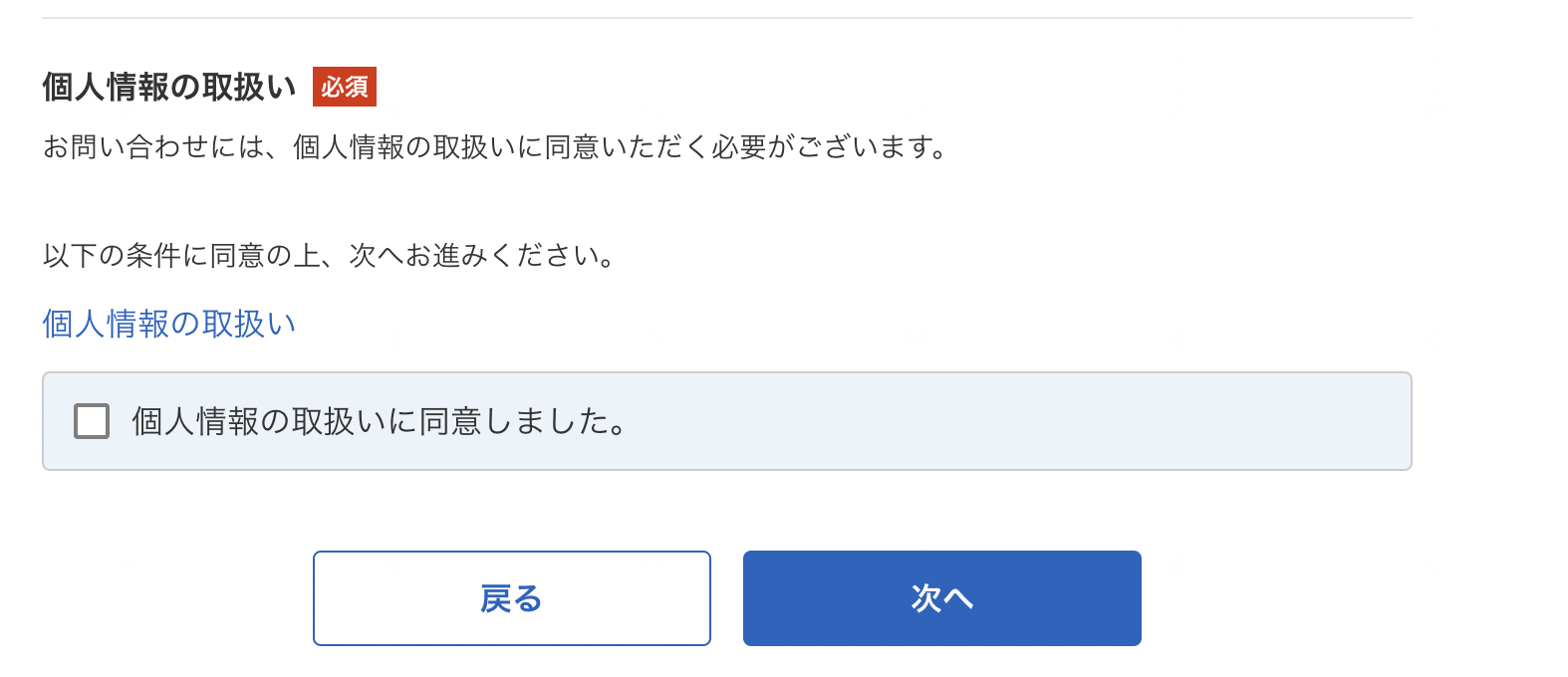The height and width of the screenshot is (677, 1568).
Task: Click the sentence starting with お問い合わせには
Action: 495,147
